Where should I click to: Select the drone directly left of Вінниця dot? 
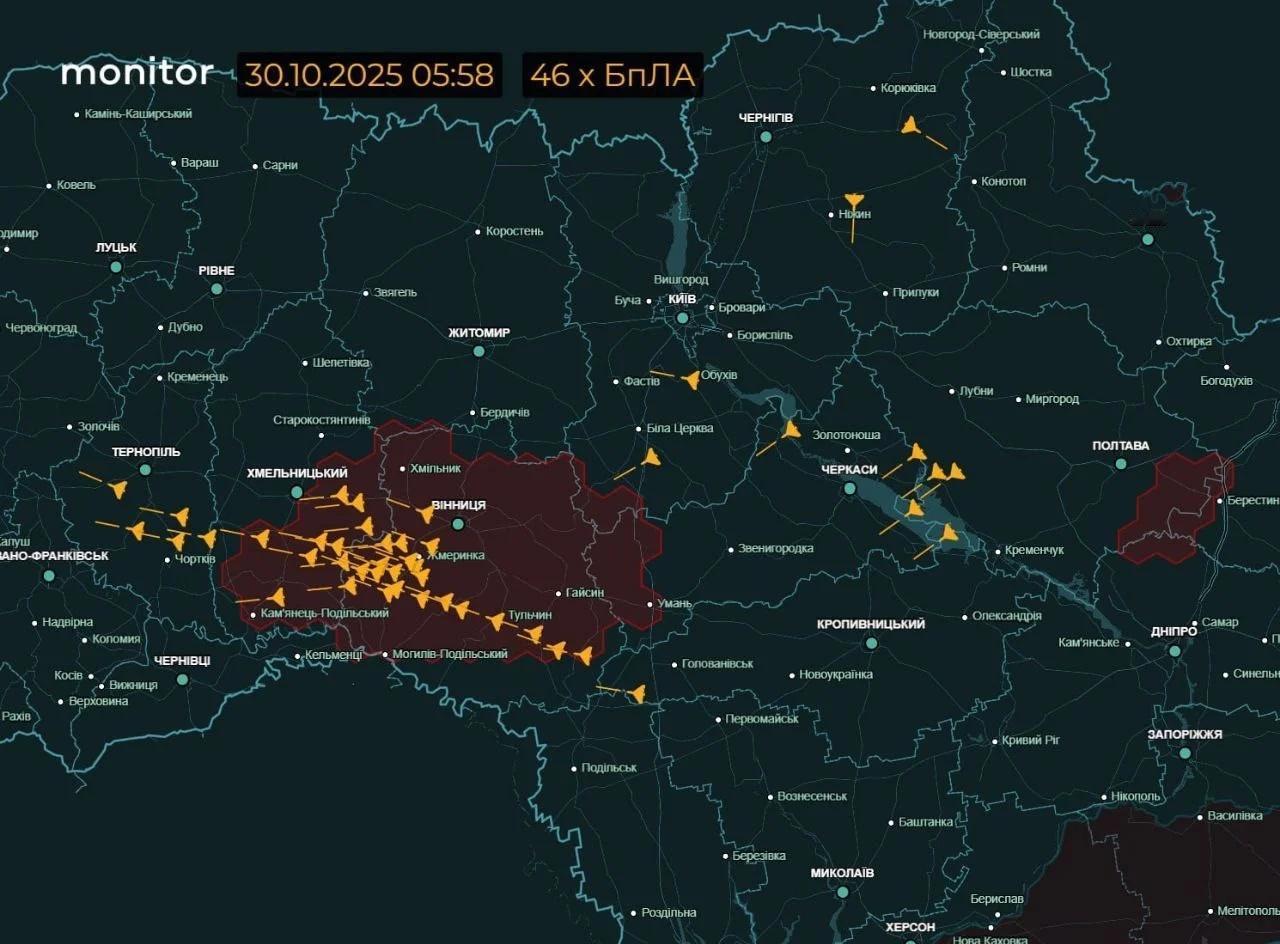click(x=426, y=514)
